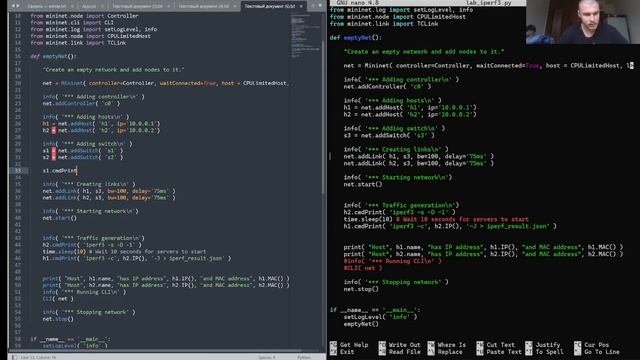The image size is (640, 360).
Task: Place cursor on s1.cmdPrint line in Sublime
Action: [60, 171]
